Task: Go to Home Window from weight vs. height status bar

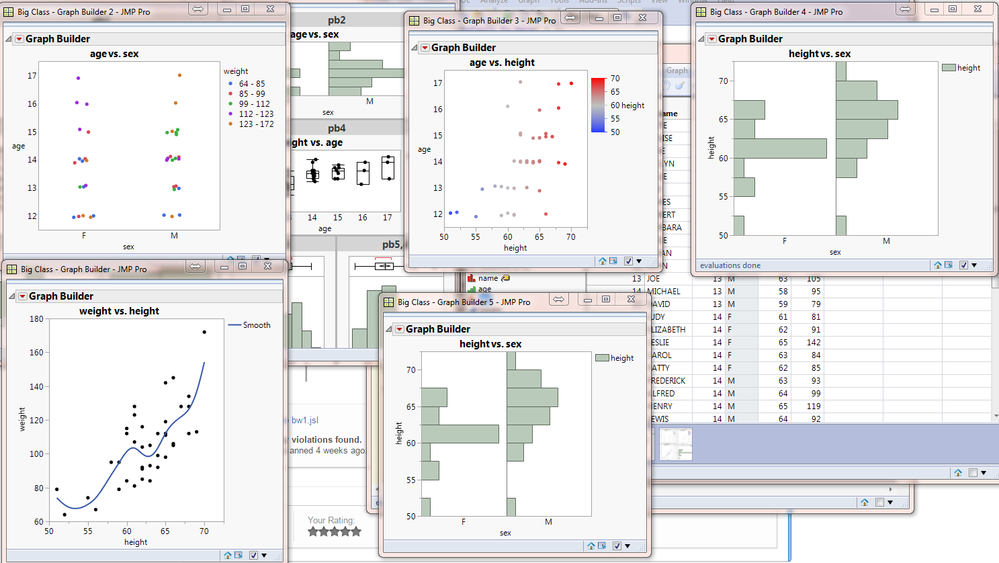Action: pyautogui.click(x=227, y=555)
